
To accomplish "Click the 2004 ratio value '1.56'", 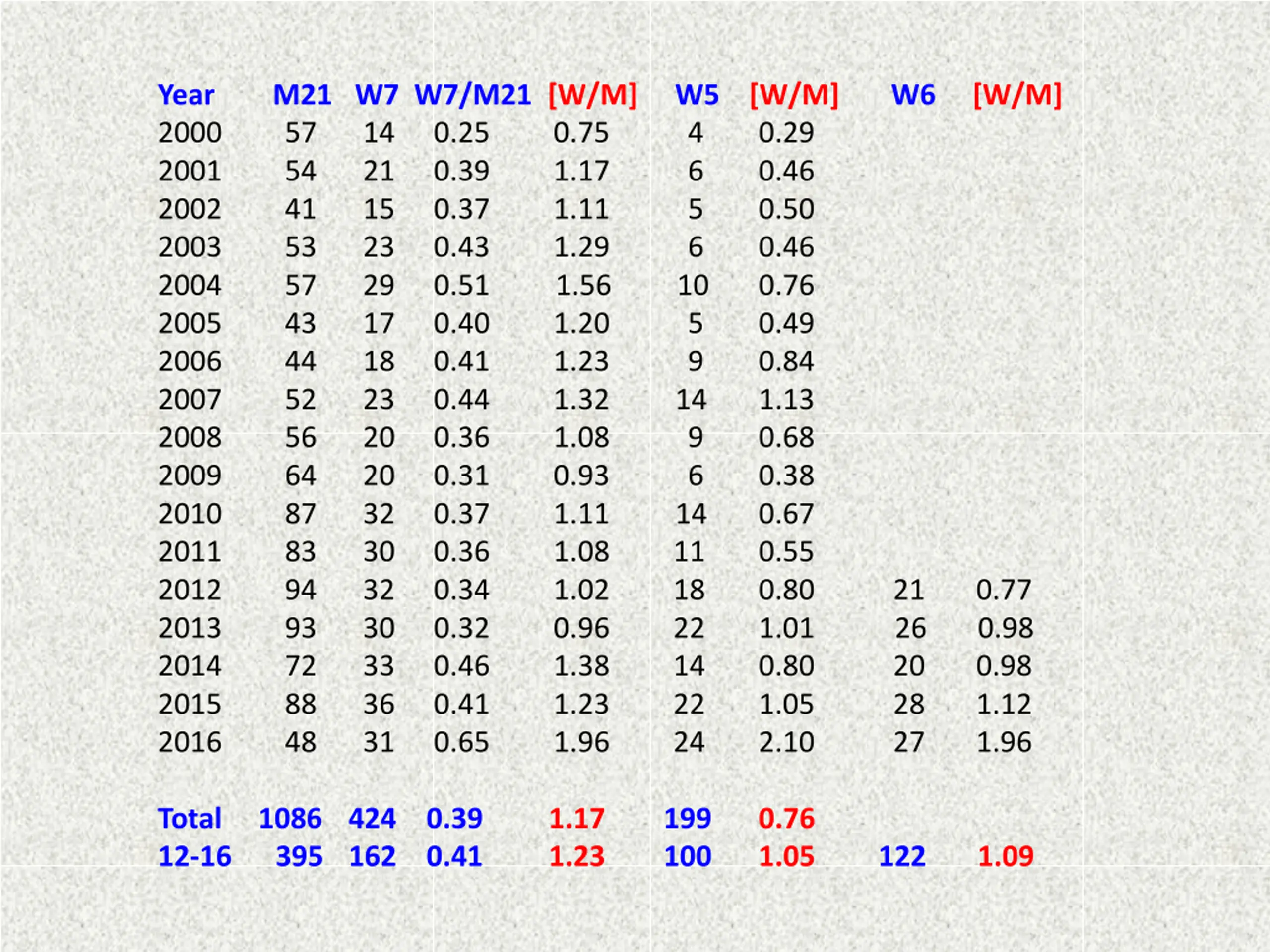I will (x=583, y=285).
